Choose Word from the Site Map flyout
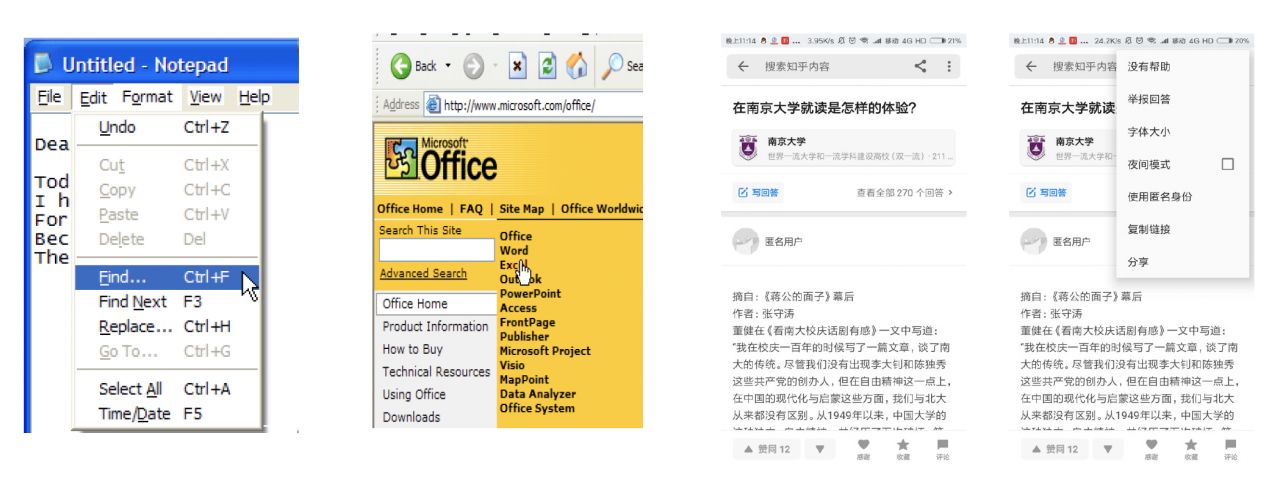 tap(514, 251)
